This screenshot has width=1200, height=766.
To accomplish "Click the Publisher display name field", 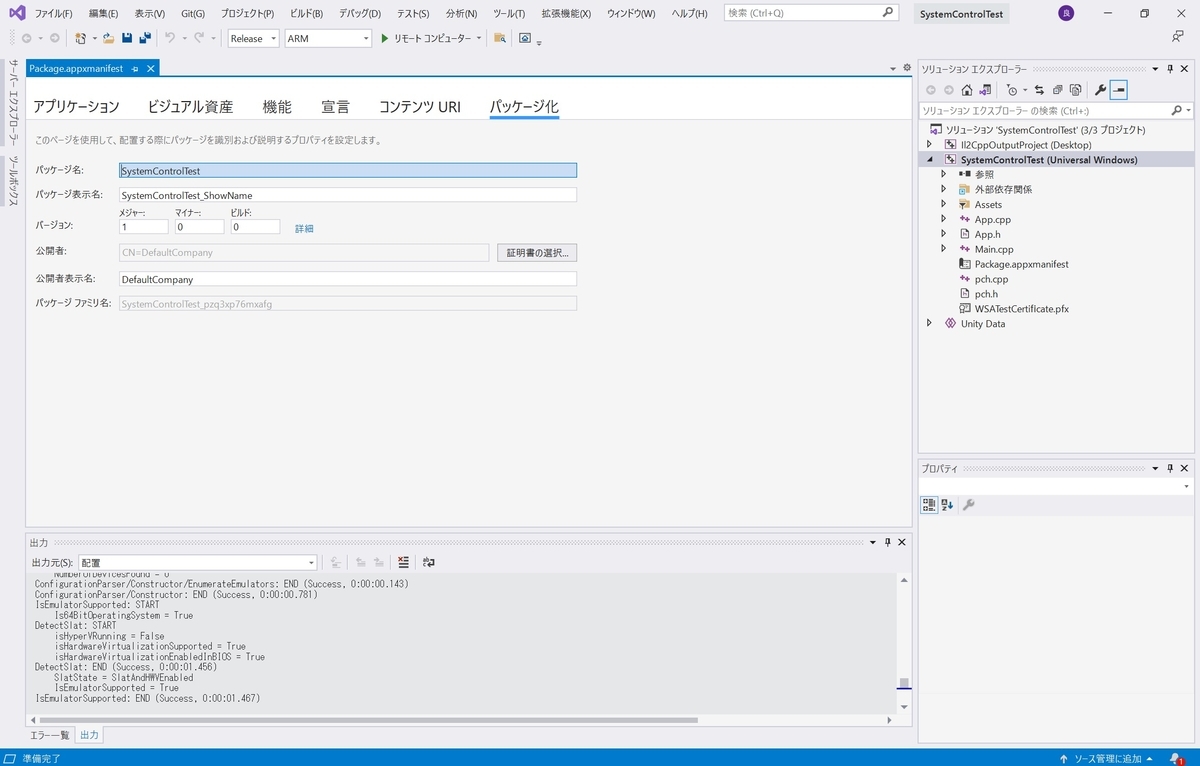I will point(348,279).
